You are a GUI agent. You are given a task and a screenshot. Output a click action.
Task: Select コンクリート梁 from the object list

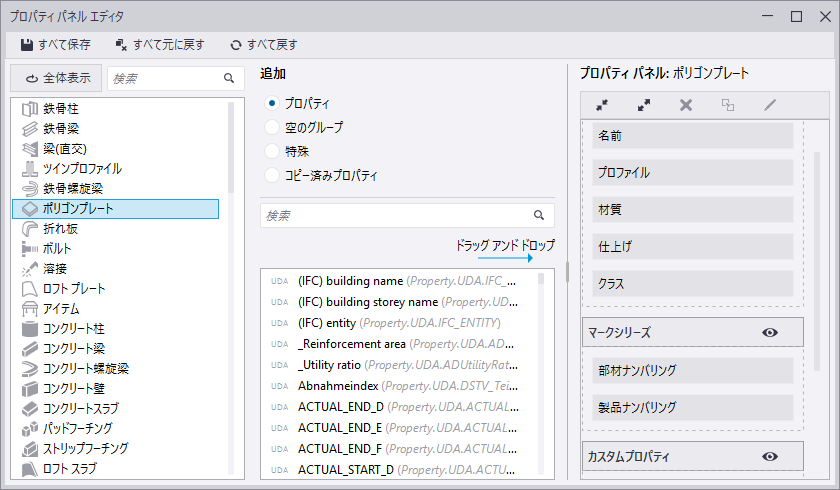click(x=74, y=349)
